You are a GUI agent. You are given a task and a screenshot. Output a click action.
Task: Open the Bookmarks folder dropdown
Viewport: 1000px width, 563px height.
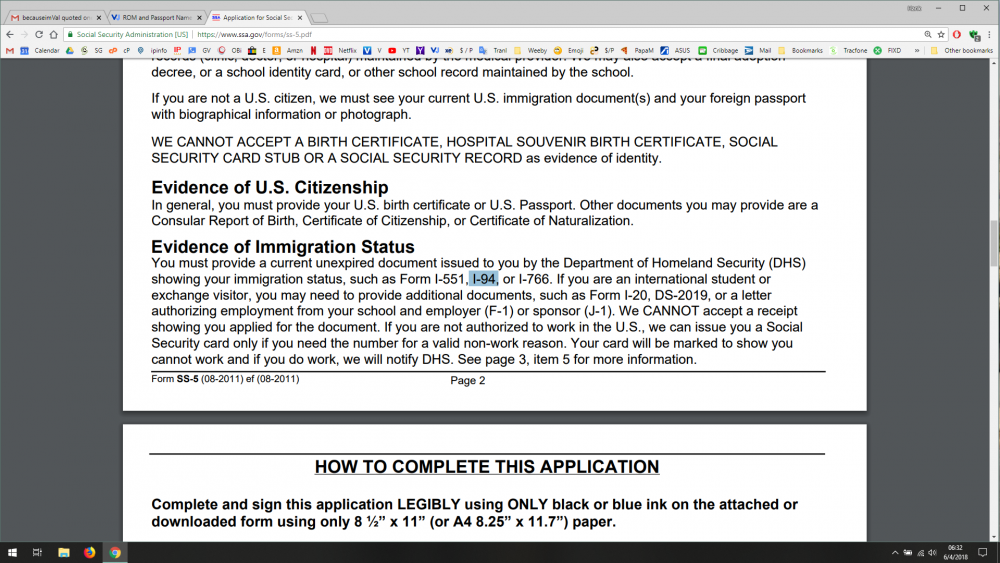click(800, 50)
